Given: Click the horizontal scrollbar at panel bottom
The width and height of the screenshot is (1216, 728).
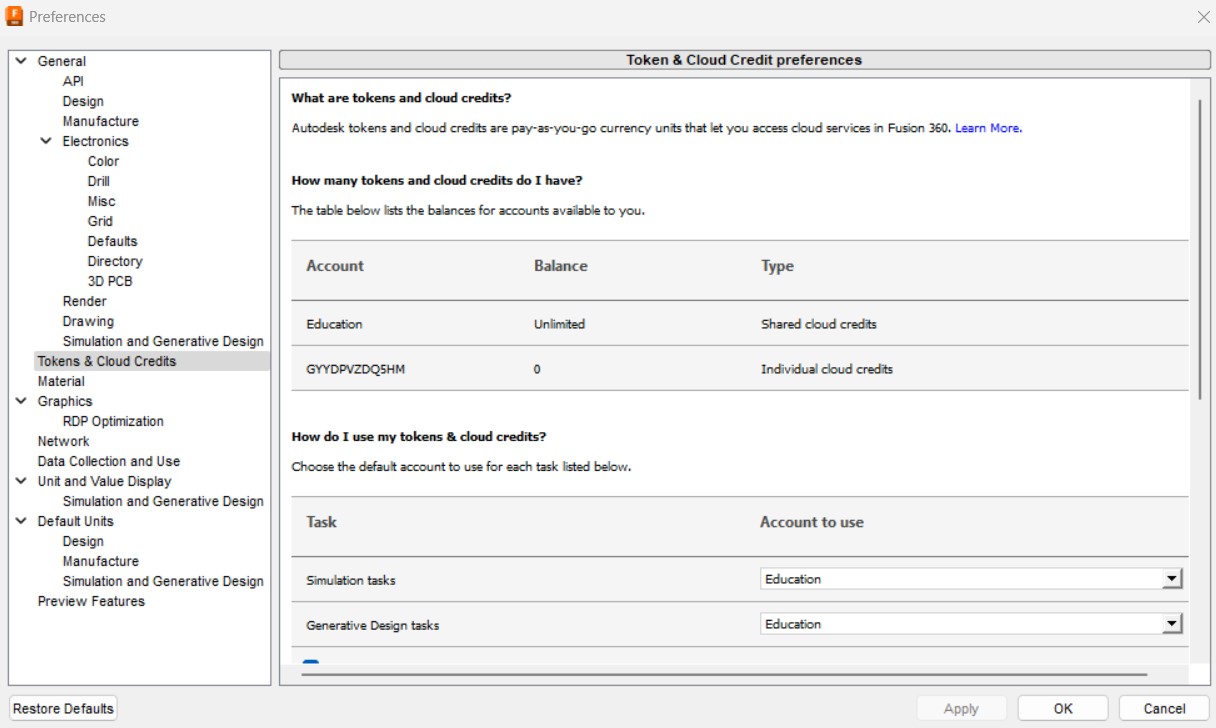Looking at the screenshot, I should 723,675.
